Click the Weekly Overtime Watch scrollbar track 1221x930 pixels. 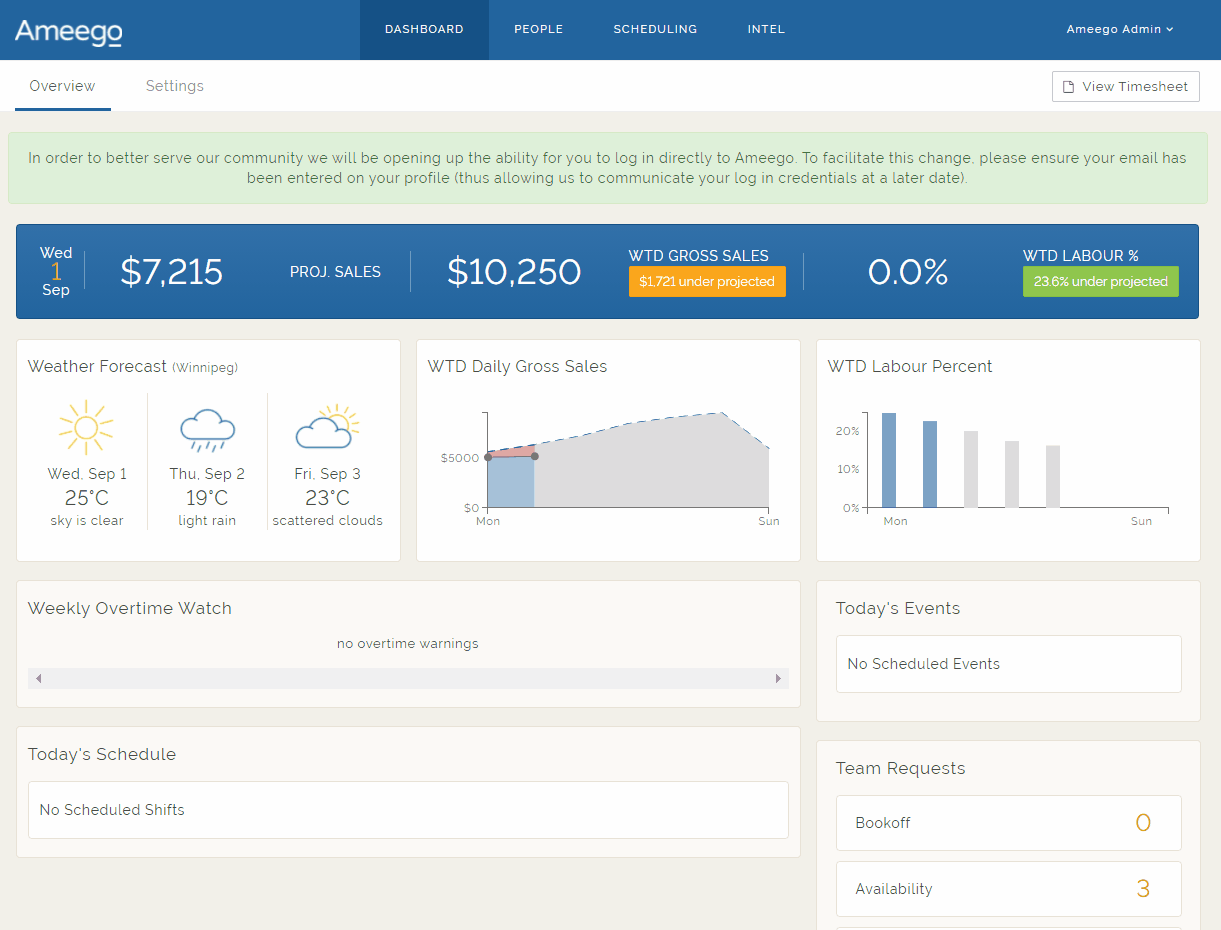click(x=408, y=679)
